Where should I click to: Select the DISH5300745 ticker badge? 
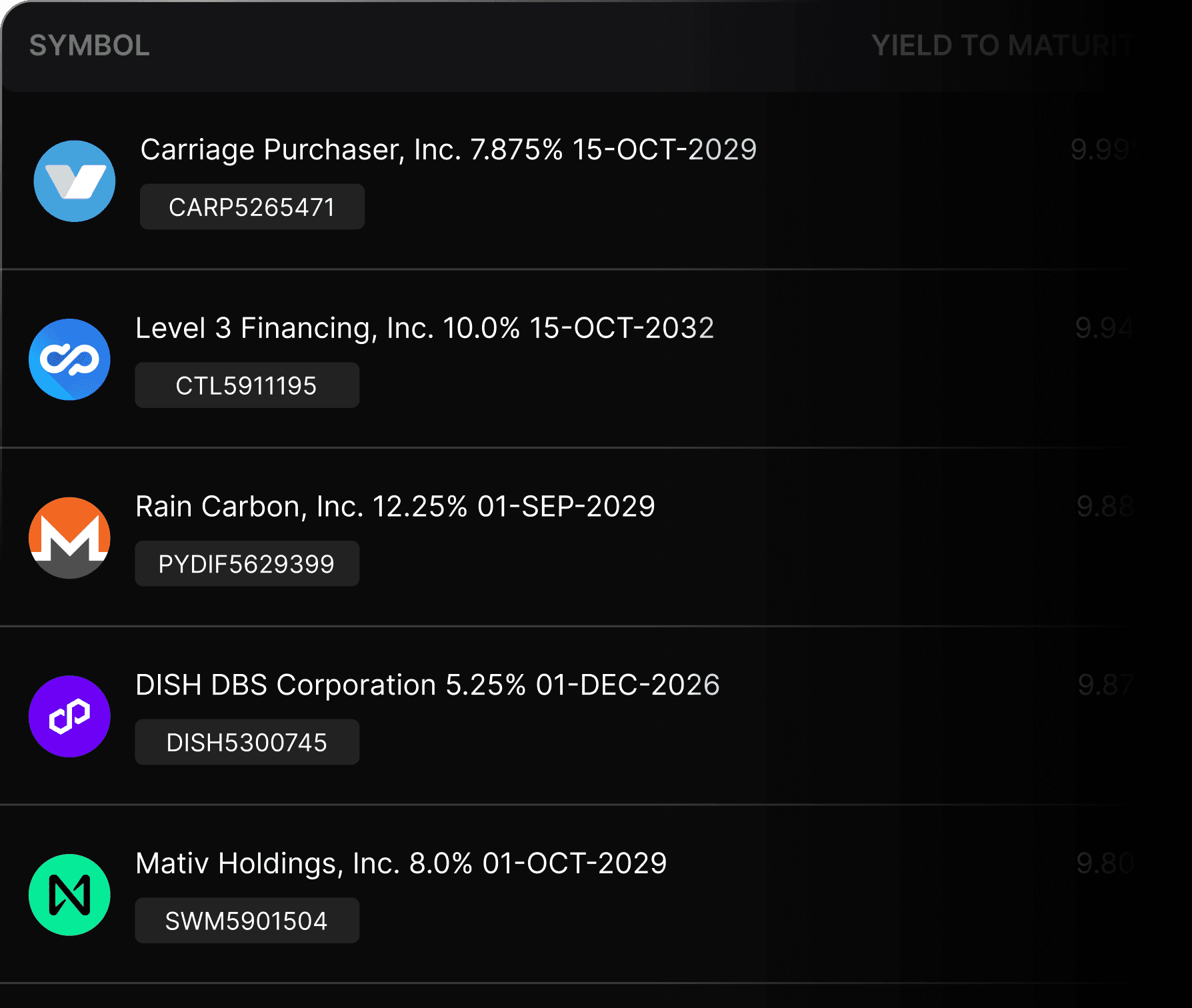coord(247,743)
